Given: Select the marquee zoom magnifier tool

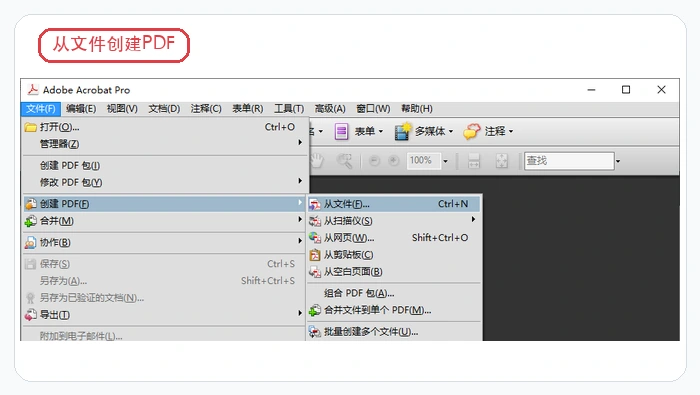Looking at the screenshot, I should (x=345, y=161).
